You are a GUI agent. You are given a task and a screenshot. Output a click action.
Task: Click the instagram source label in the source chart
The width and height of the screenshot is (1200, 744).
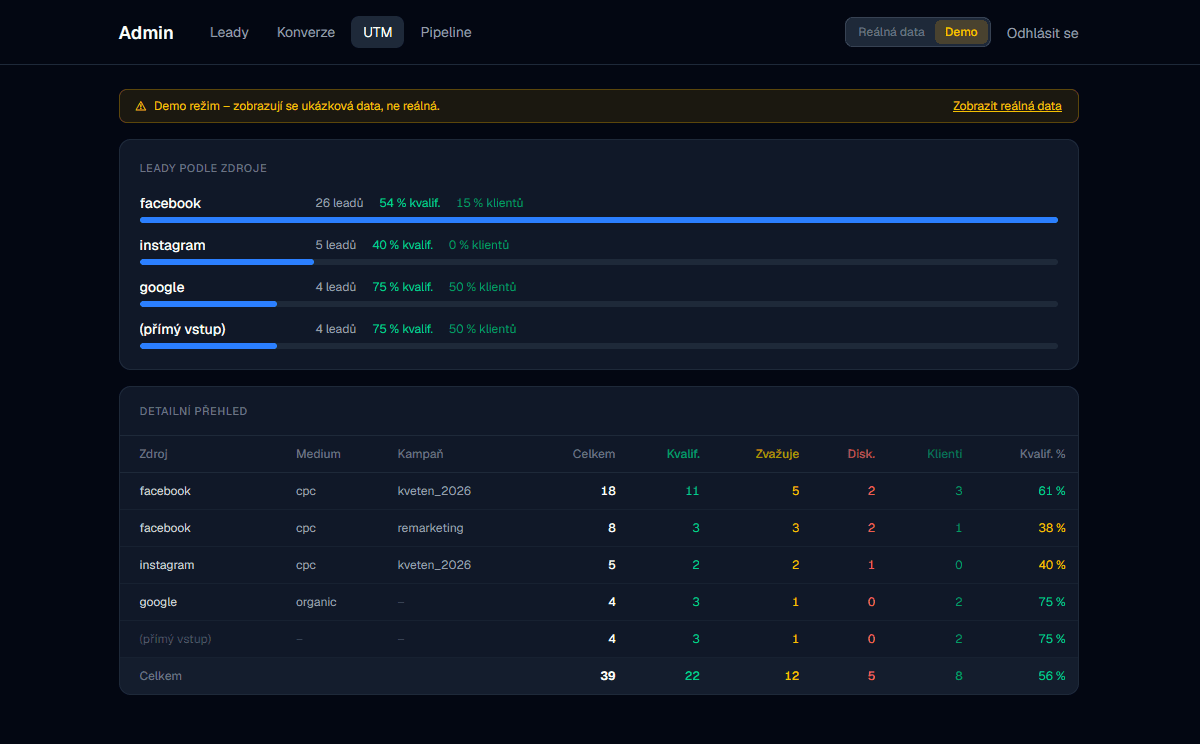point(172,245)
